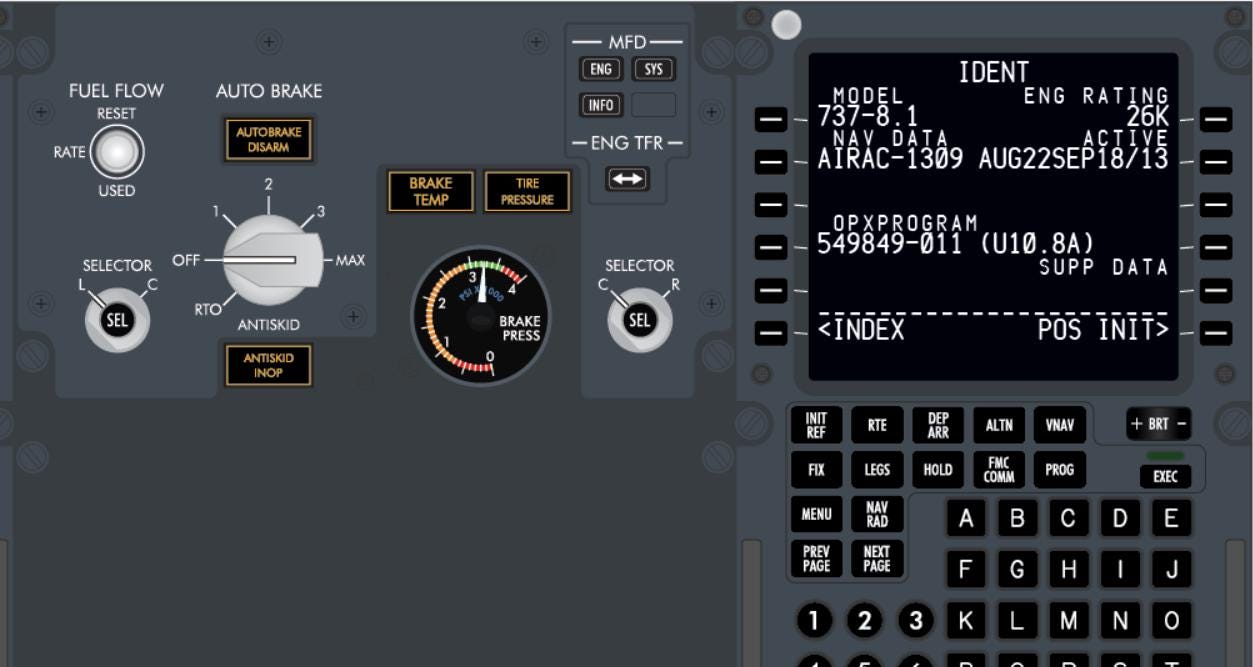Decrease CDU brightness with BRT minus
1253x667 pixels.
1182,424
